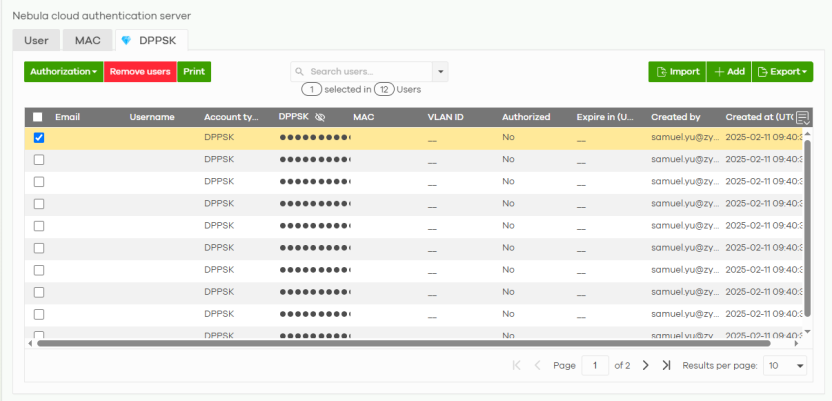Go to the next page arrow
The height and width of the screenshot is (401, 832).
pos(646,365)
